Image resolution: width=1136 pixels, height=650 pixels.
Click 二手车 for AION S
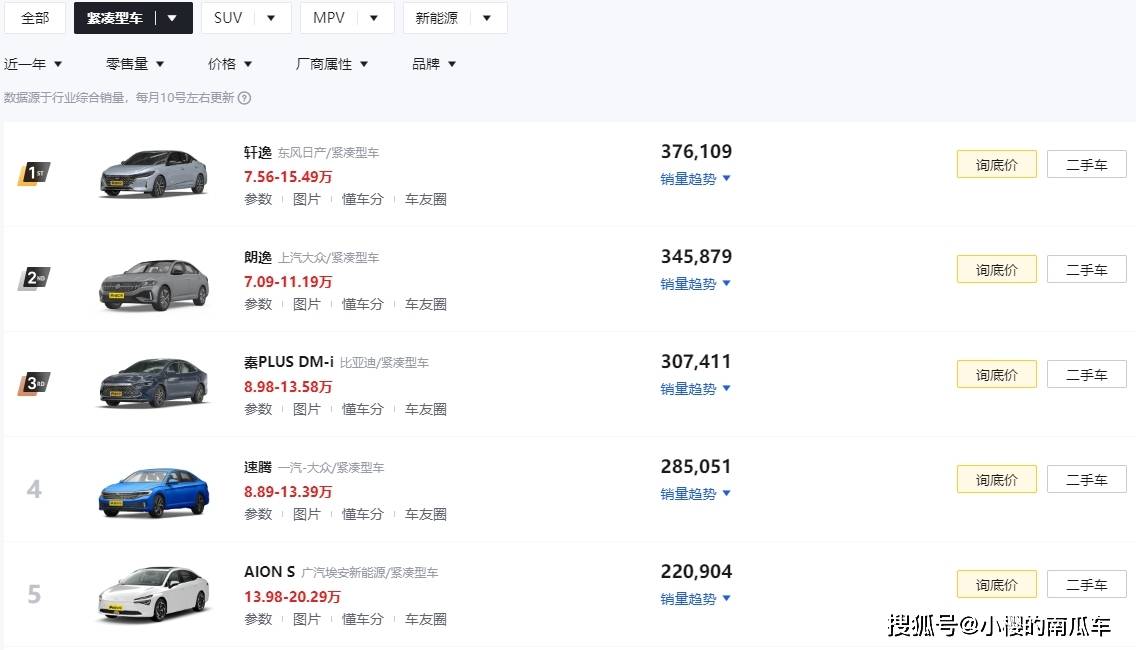coord(1087,584)
